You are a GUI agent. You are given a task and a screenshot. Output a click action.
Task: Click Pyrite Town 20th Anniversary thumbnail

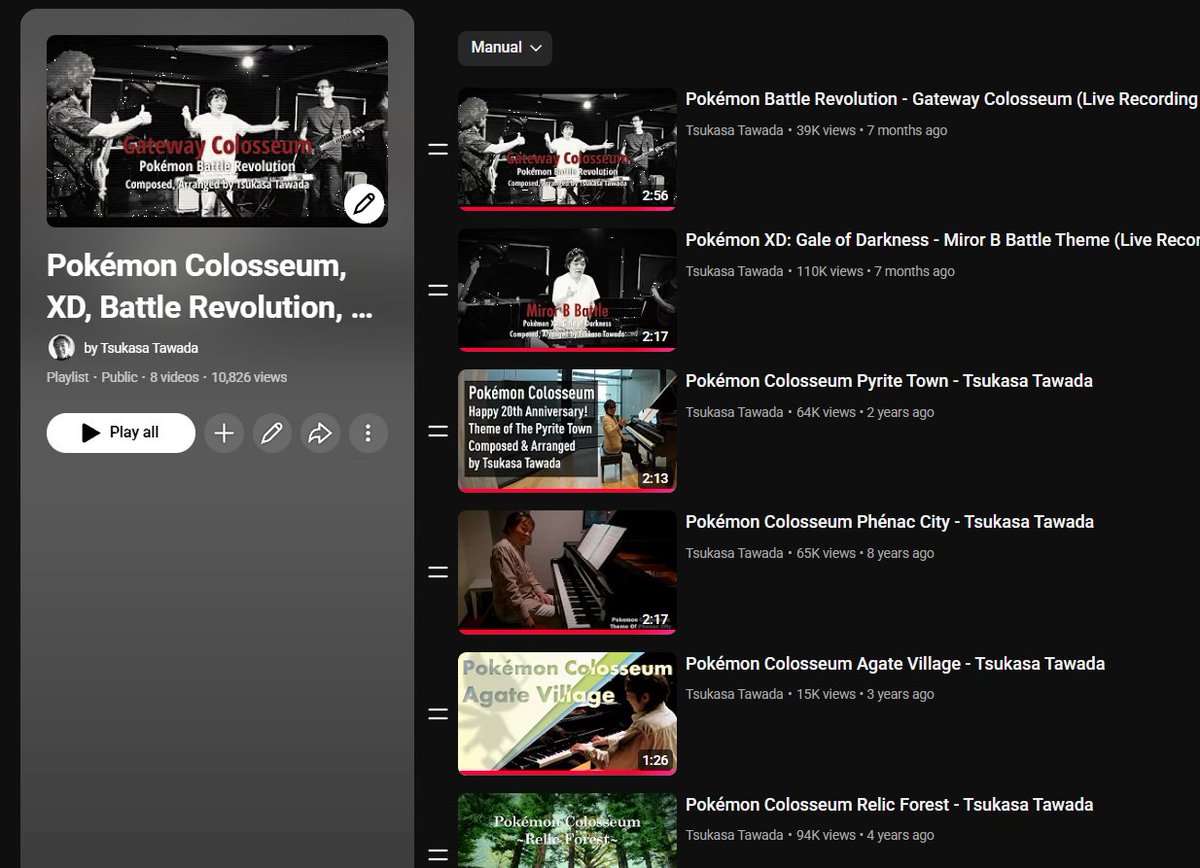(567, 431)
